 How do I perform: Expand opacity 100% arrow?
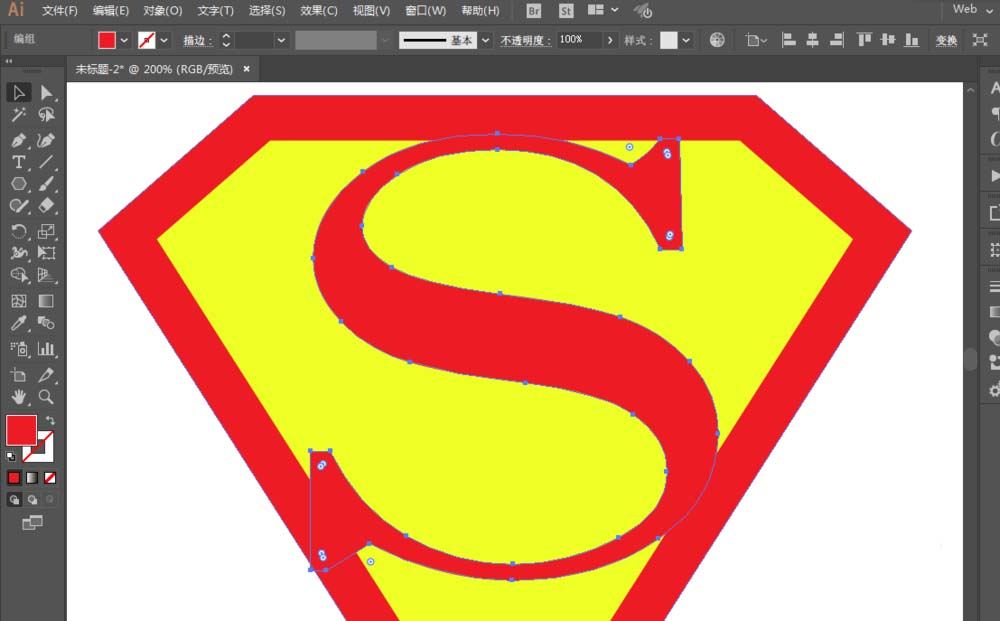(610, 40)
